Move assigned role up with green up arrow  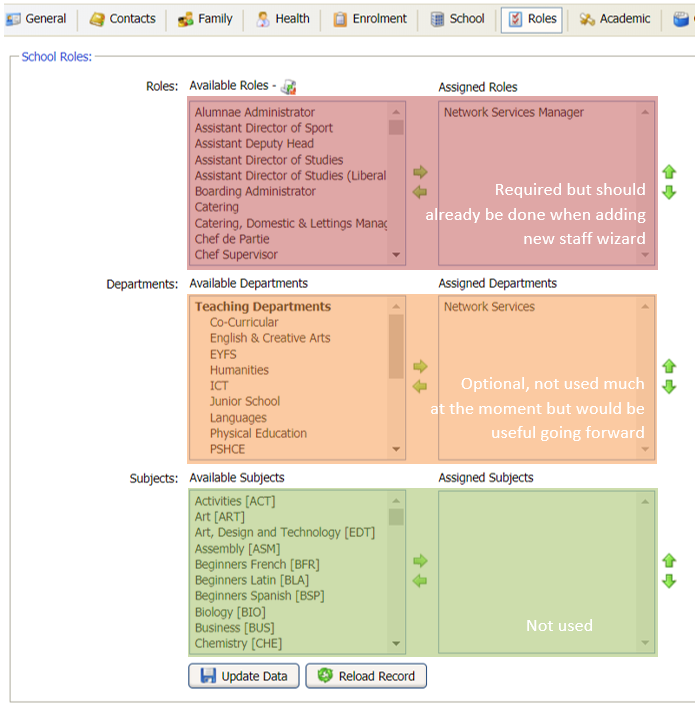(x=669, y=173)
